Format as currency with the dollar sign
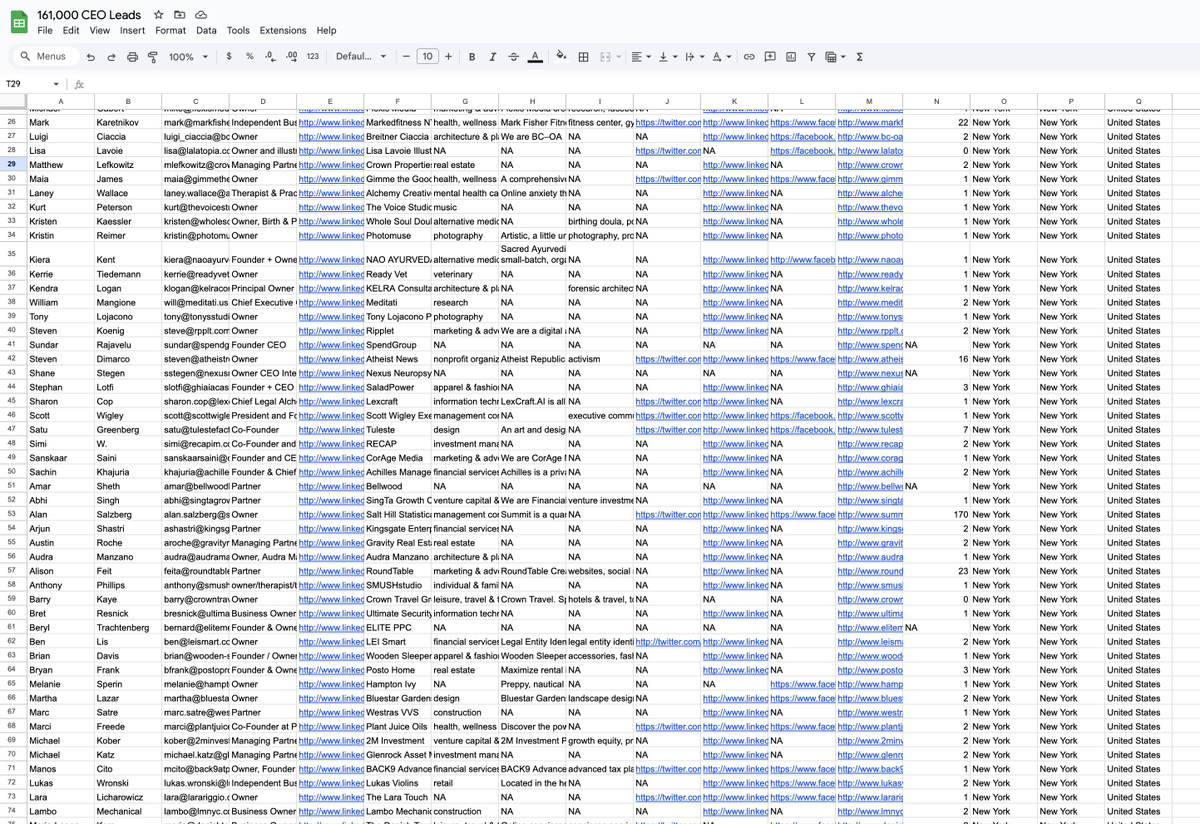The height and width of the screenshot is (824, 1200). coord(230,57)
